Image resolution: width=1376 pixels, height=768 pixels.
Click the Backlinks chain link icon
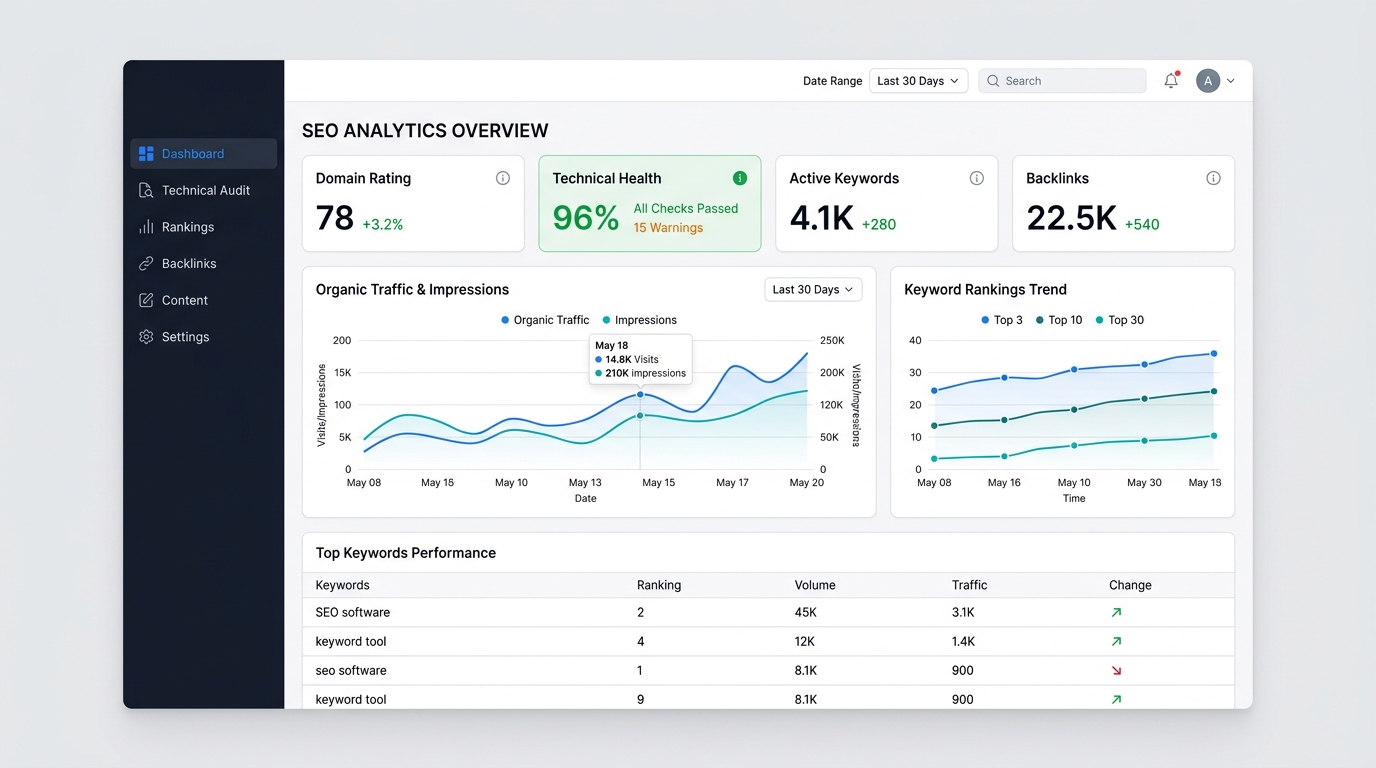146,264
